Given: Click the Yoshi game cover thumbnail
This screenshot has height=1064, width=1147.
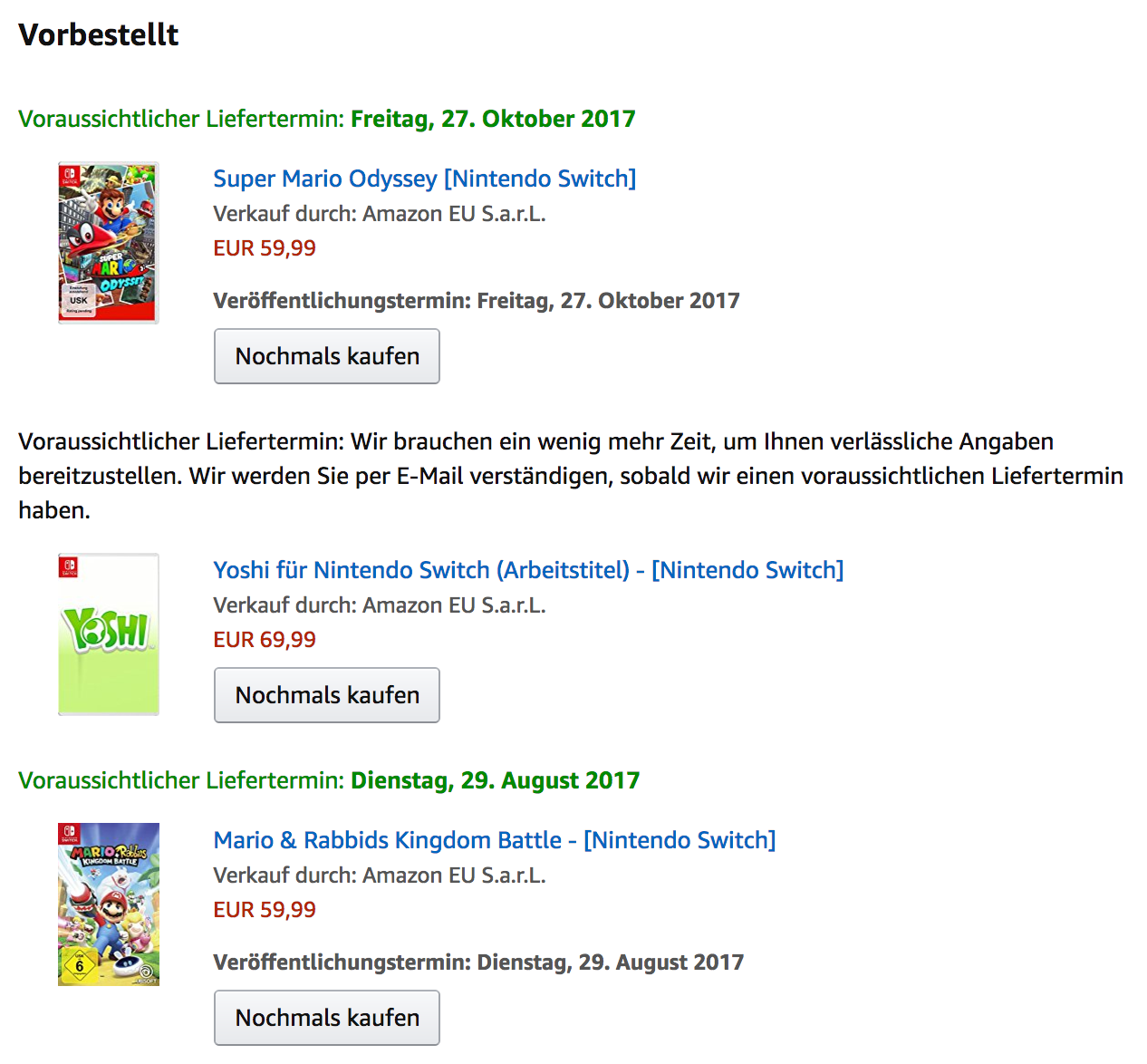Looking at the screenshot, I should click(x=108, y=634).
